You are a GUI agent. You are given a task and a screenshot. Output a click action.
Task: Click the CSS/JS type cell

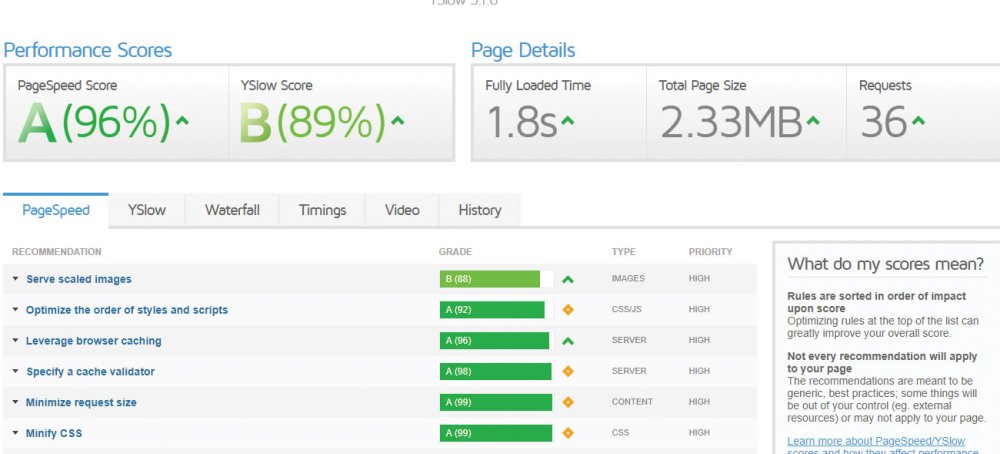(626, 309)
